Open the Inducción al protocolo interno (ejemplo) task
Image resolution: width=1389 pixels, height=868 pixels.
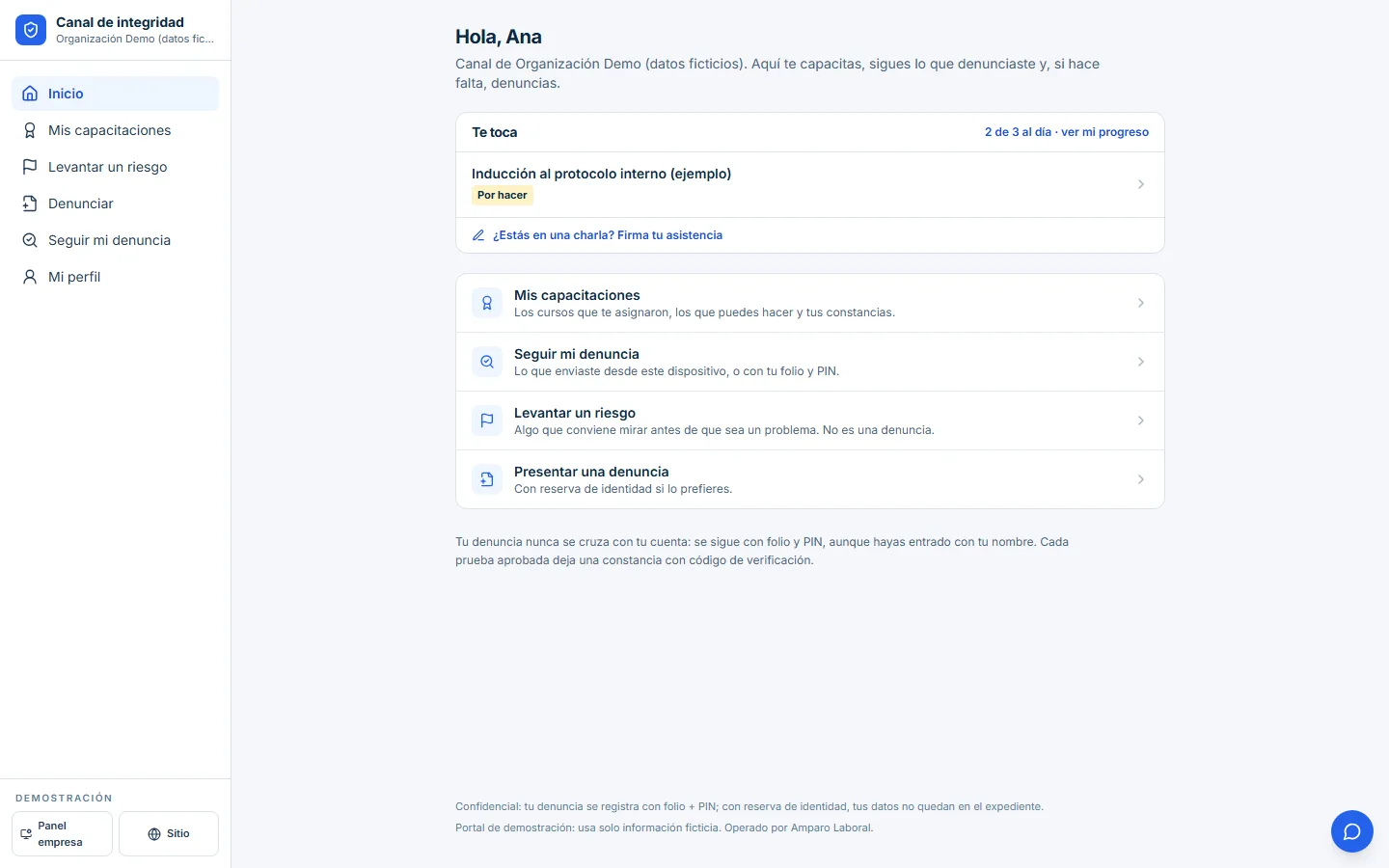point(810,184)
